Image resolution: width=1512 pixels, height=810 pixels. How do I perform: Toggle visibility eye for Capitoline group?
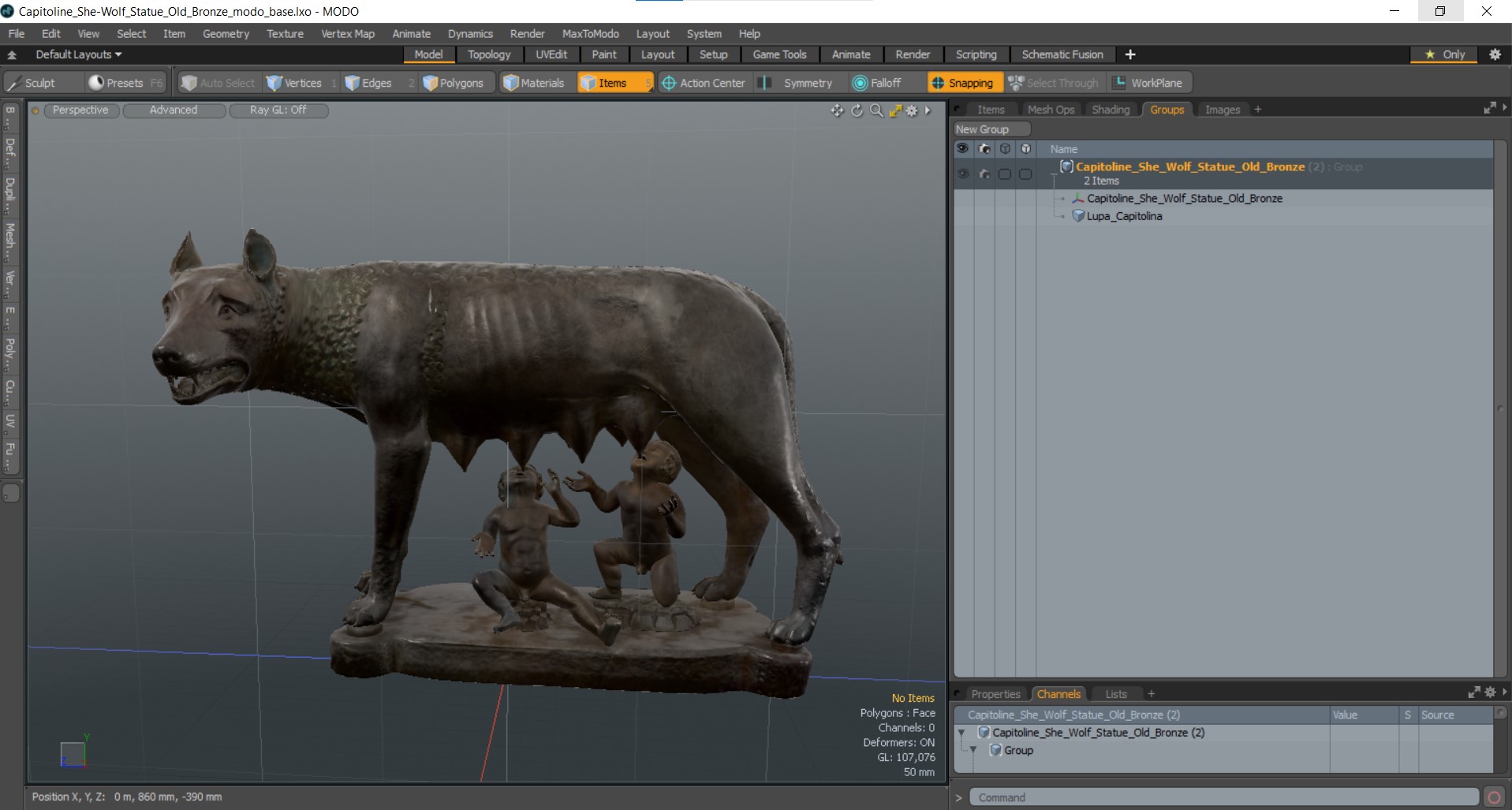(963, 174)
